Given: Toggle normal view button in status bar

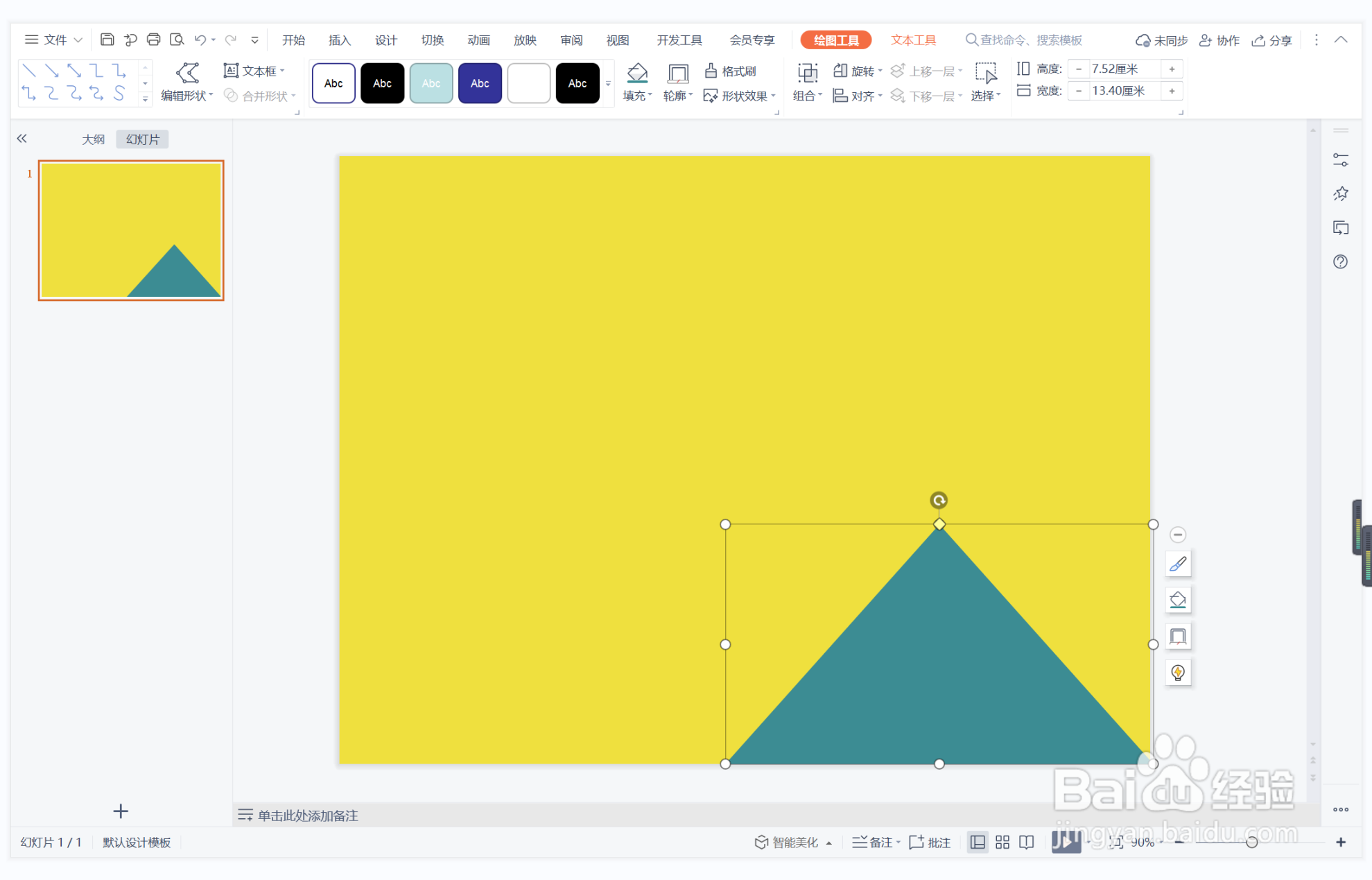Looking at the screenshot, I should 978,842.
